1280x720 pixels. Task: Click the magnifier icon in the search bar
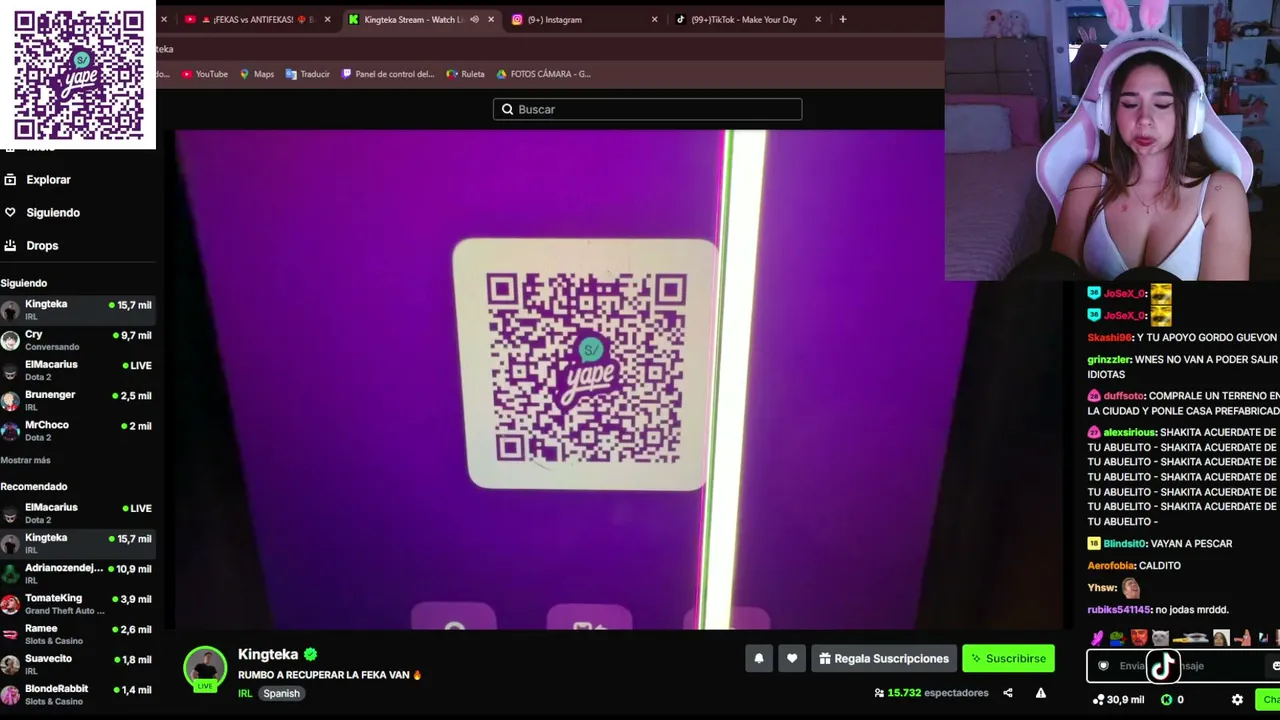tap(507, 109)
